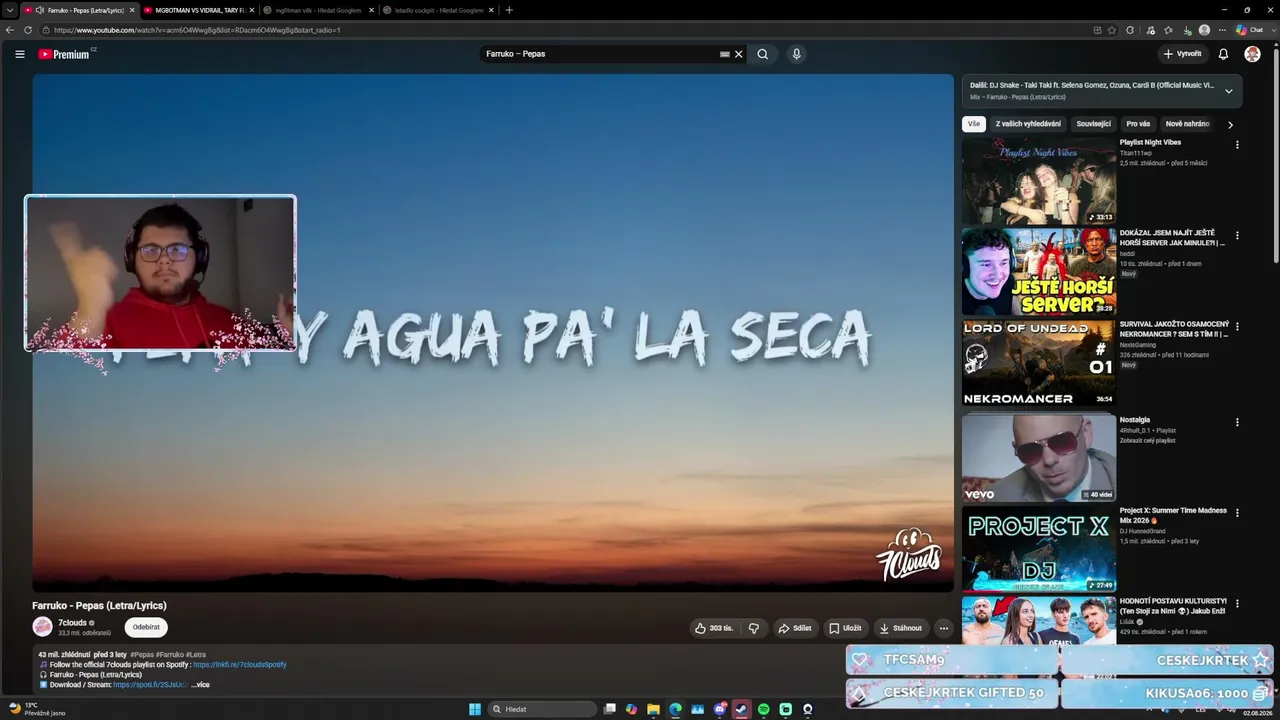Open options for Nostalgia playlist
Image resolution: width=1280 pixels, height=720 pixels.
[1237, 422]
